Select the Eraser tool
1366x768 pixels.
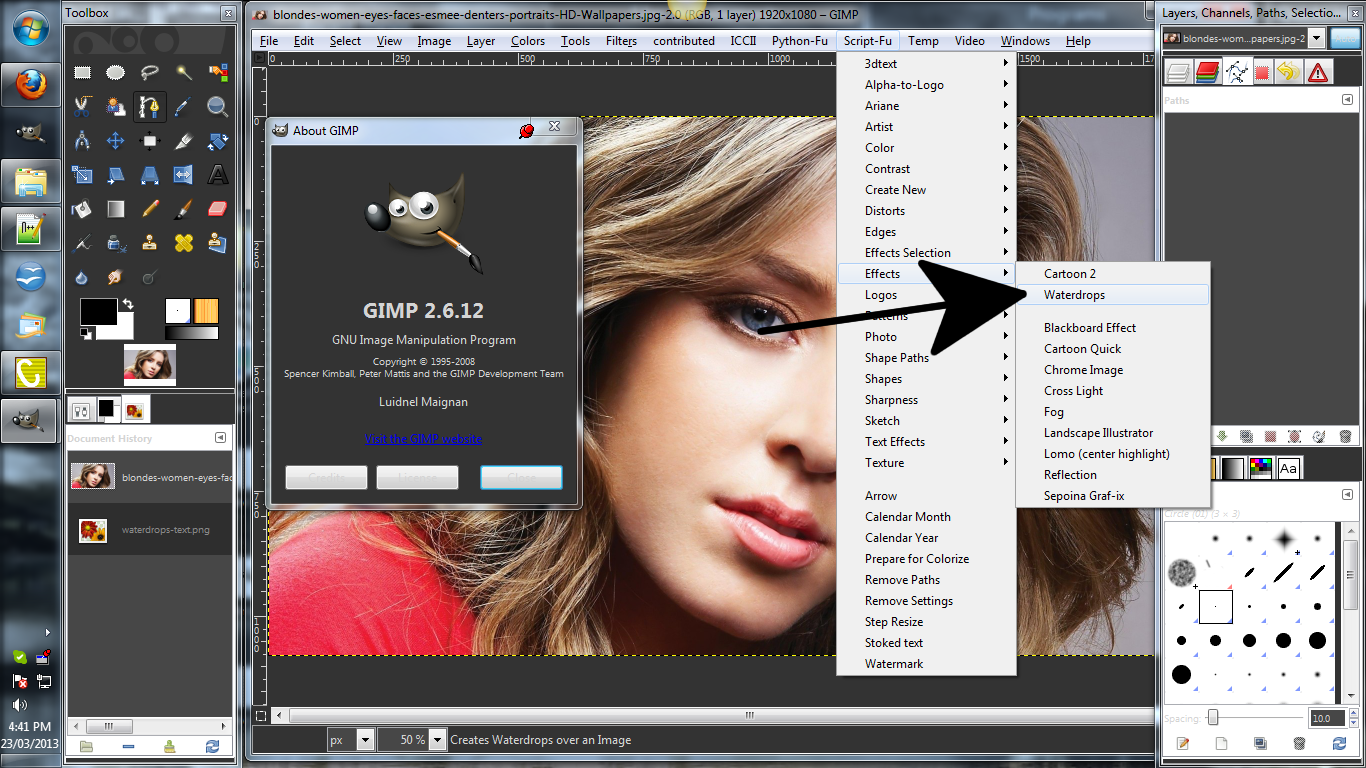(x=218, y=208)
